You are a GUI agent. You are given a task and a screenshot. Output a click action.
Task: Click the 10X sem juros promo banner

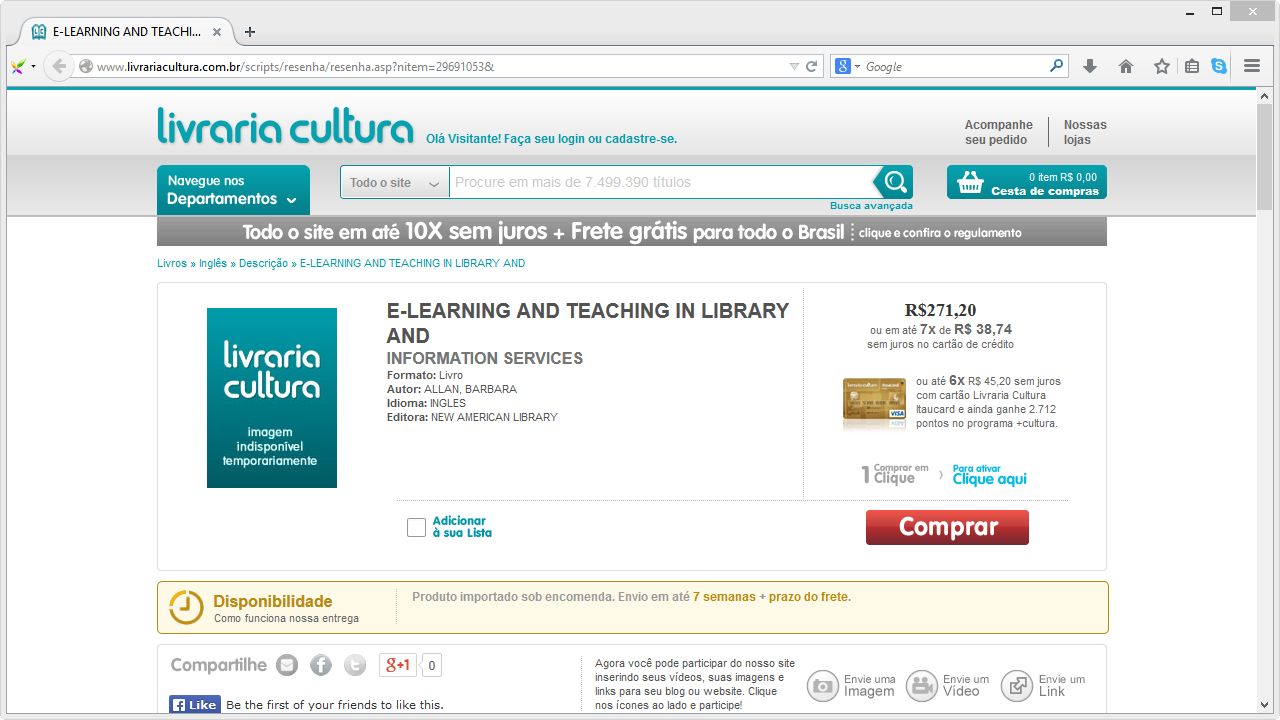coord(632,232)
